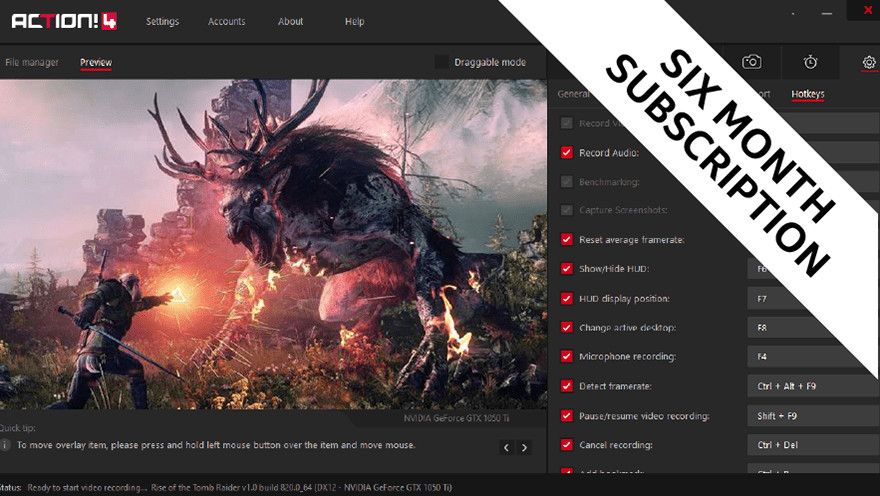Image resolution: width=880 pixels, height=496 pixels.
Task: Select the Preview tab
Action: pyautogui.click(x=96, y=62)
